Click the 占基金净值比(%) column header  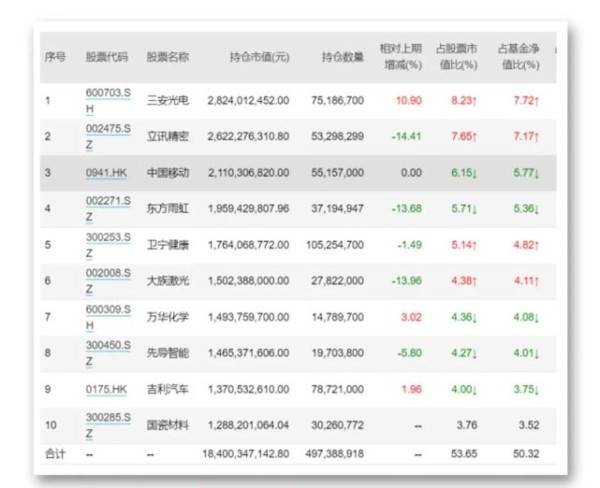point(519,57)
